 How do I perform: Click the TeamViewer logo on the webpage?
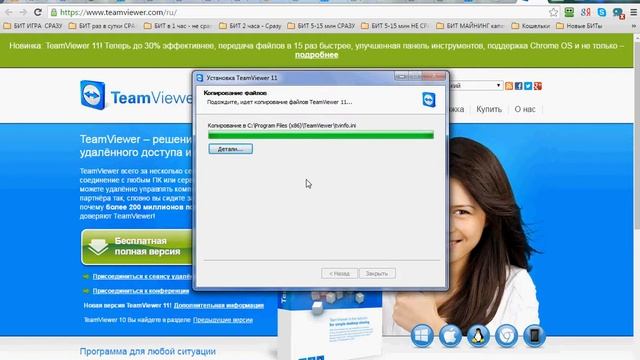point(136,96)
